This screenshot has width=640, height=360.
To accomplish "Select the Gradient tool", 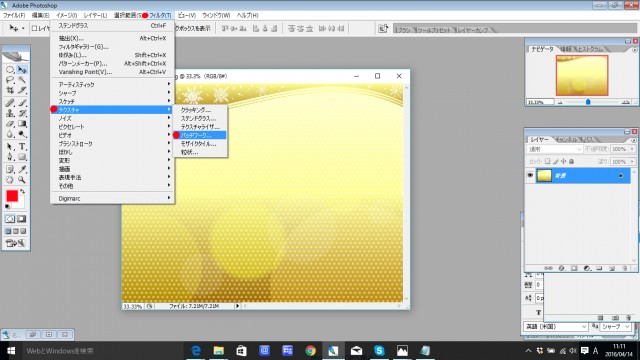I will pos(22,124).
